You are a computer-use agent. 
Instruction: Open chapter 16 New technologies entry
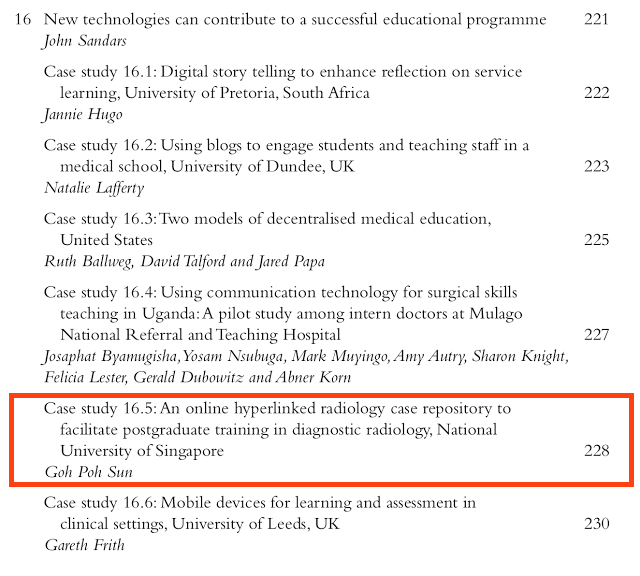point(295,19)
